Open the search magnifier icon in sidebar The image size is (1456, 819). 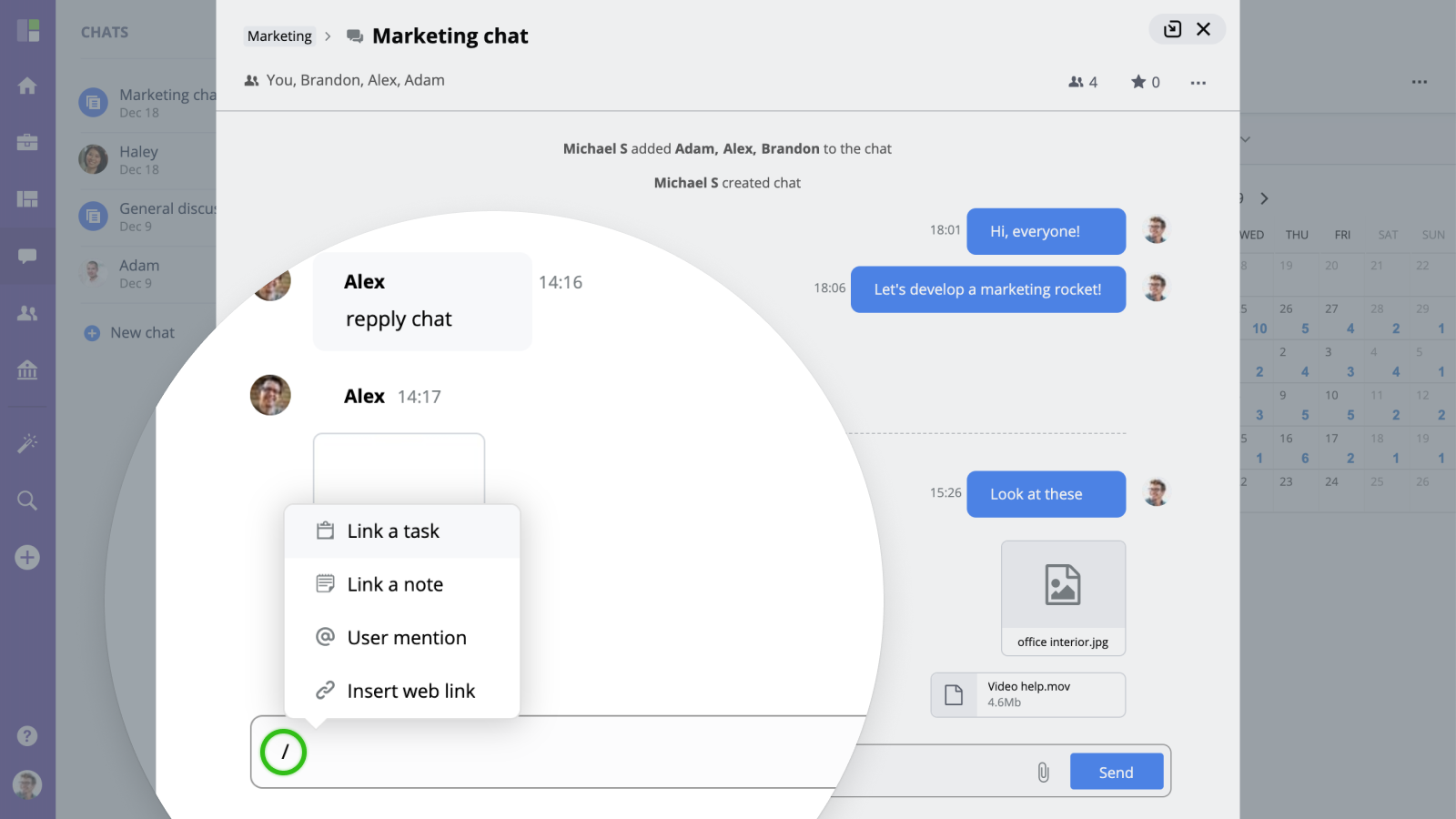click(27, 500)
